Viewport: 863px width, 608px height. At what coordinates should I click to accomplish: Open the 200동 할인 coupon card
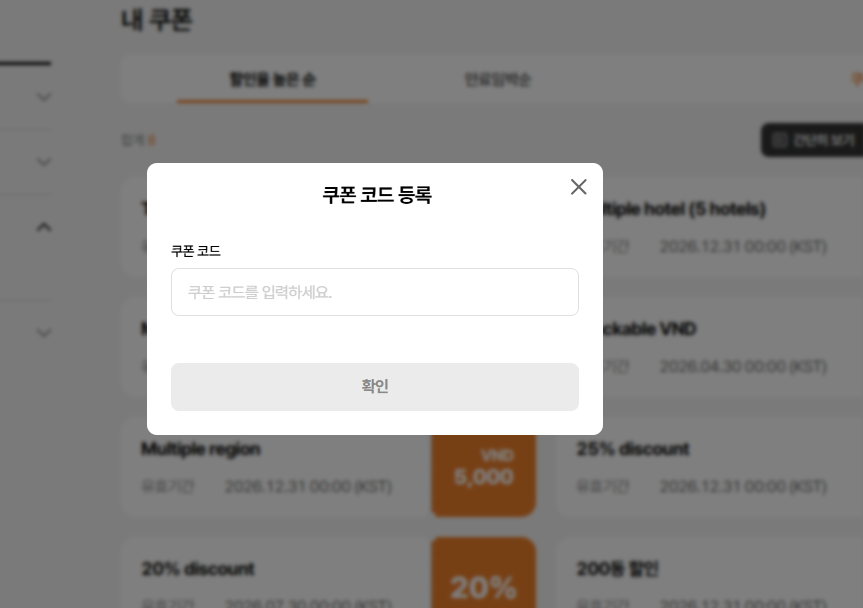tap(710, 573)
